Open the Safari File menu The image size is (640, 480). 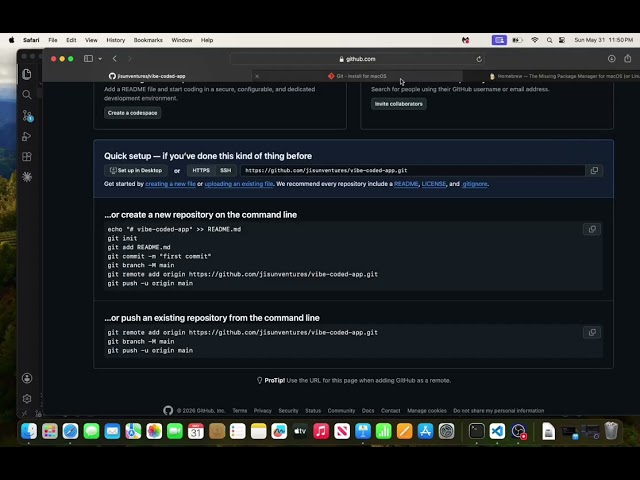(53, 40)
